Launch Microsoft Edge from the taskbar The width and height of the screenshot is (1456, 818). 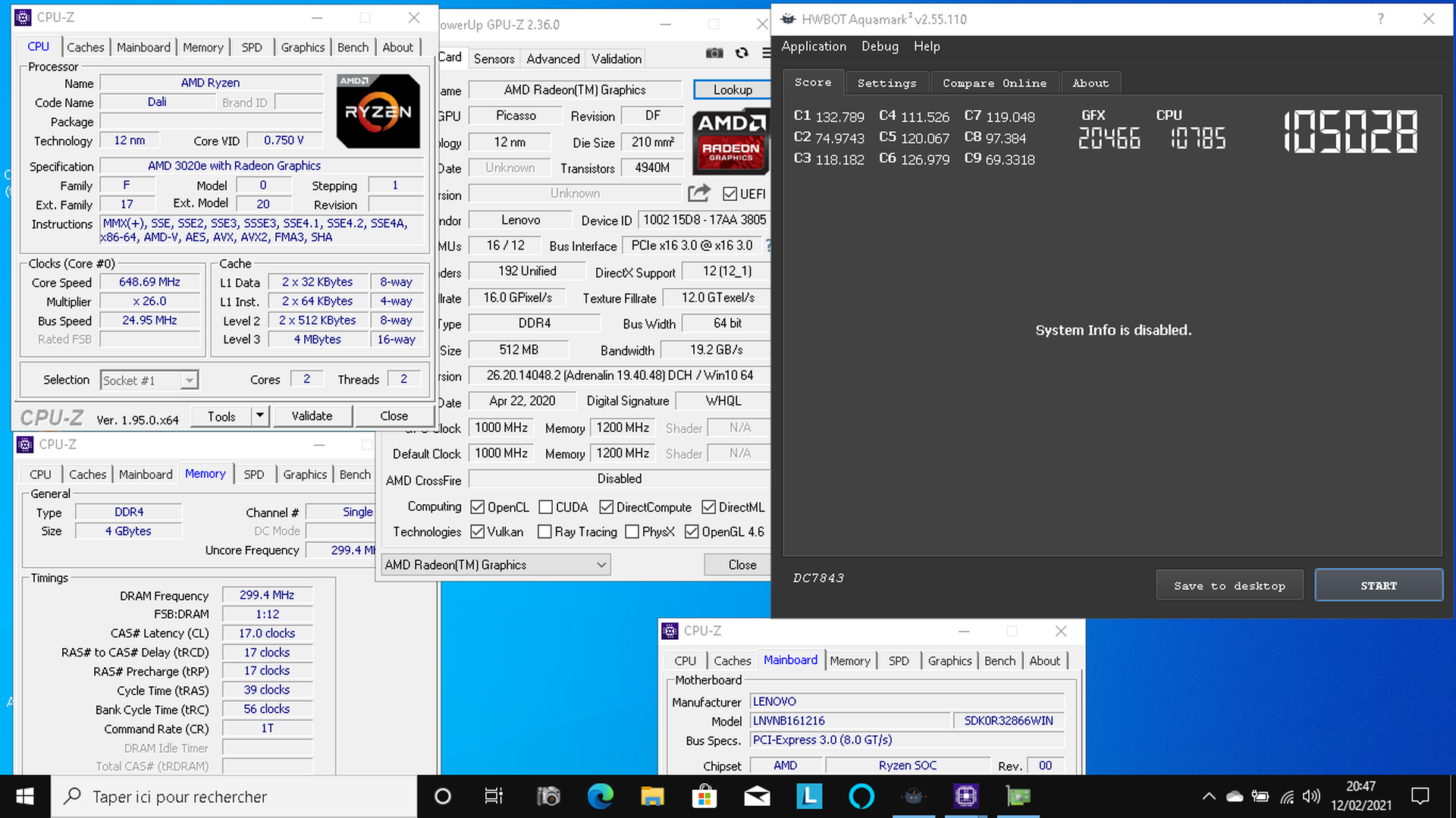(x=601, y=796)
